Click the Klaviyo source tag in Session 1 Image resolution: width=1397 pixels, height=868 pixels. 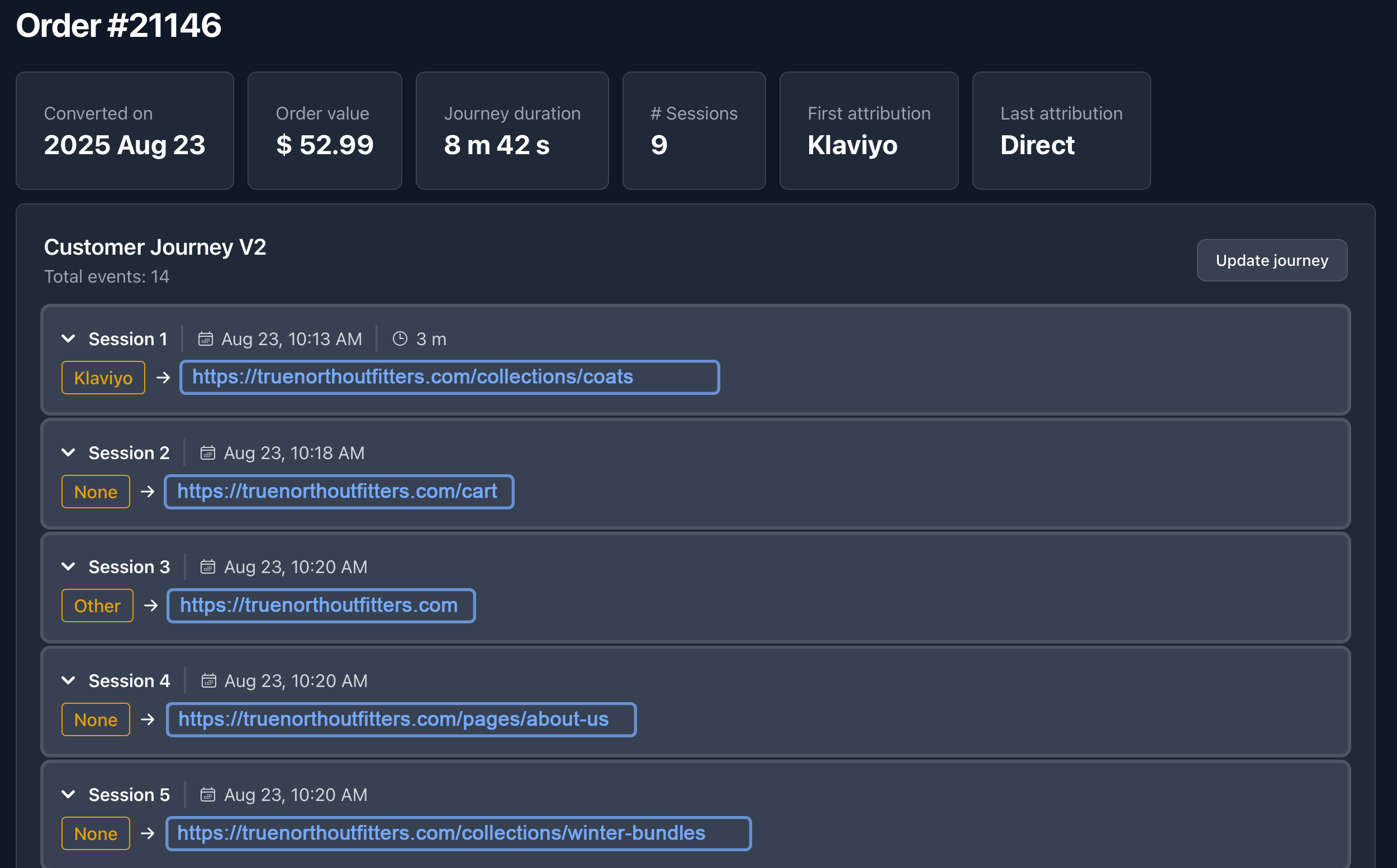[x=103, y=378]
